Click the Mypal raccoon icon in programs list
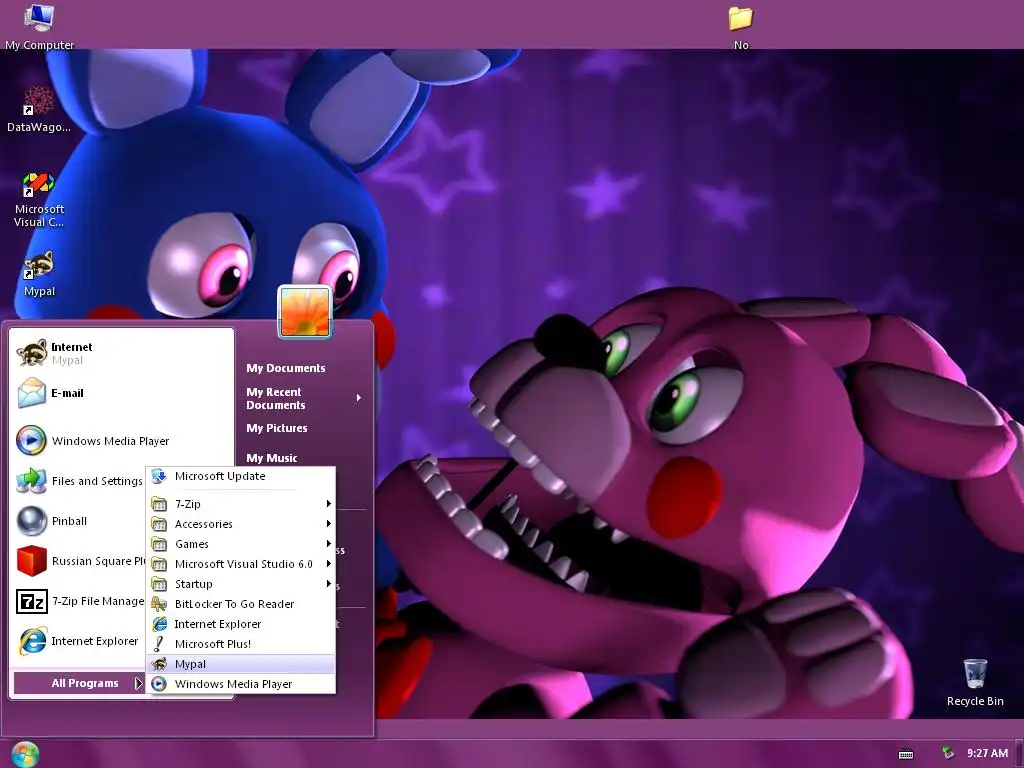The height and width of the screenshot is (768, 1024). pyautogui.click(x=159, y=664)
